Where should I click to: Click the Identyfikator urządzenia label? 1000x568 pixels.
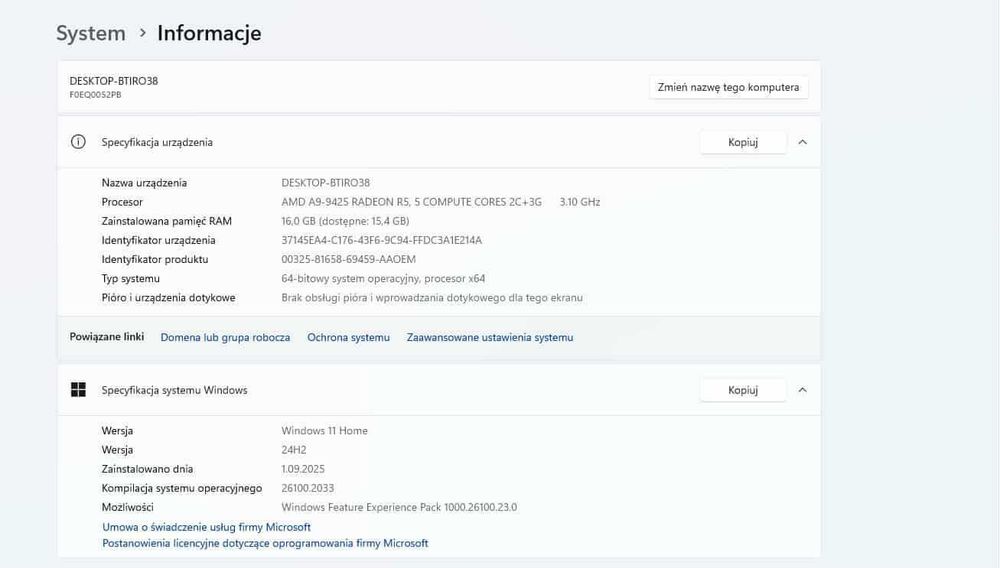(158, 240)
